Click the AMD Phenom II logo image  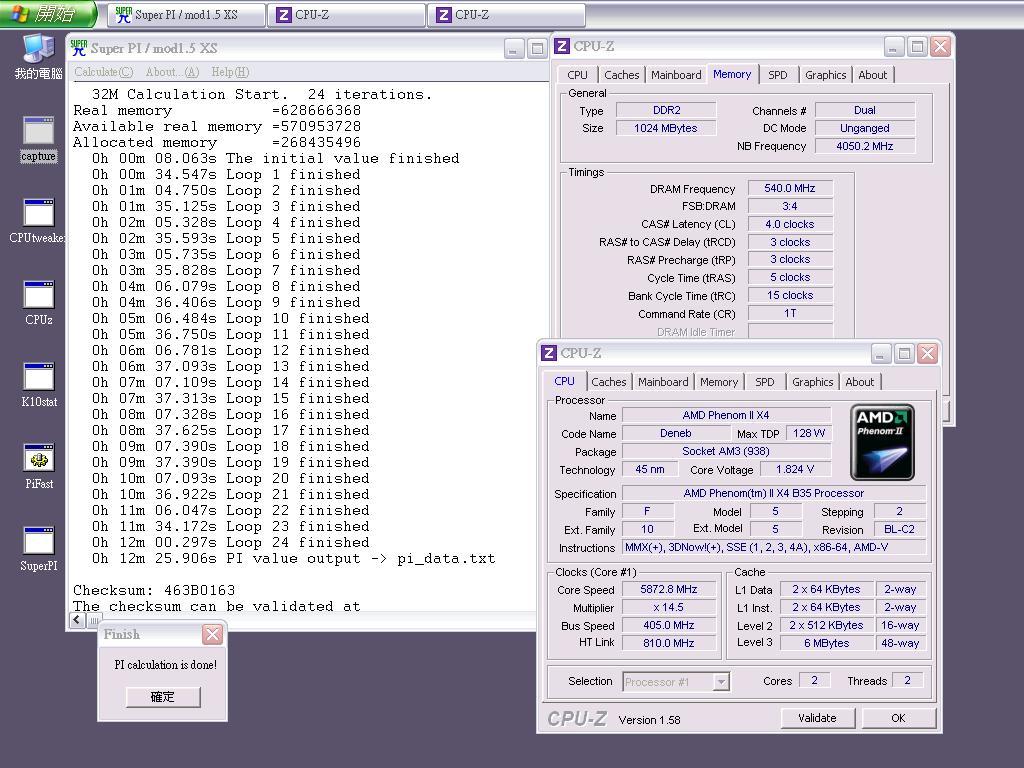pyautogui.click(x=882, y=442)
